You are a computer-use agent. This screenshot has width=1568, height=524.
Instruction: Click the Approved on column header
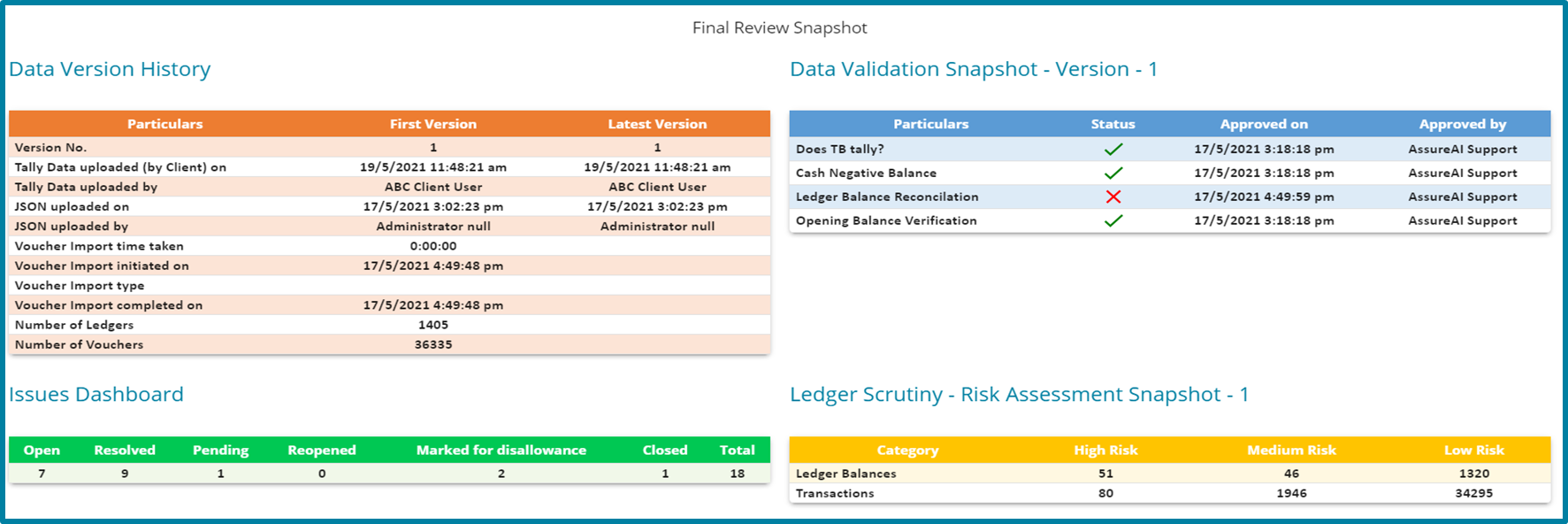[1264, 124]
